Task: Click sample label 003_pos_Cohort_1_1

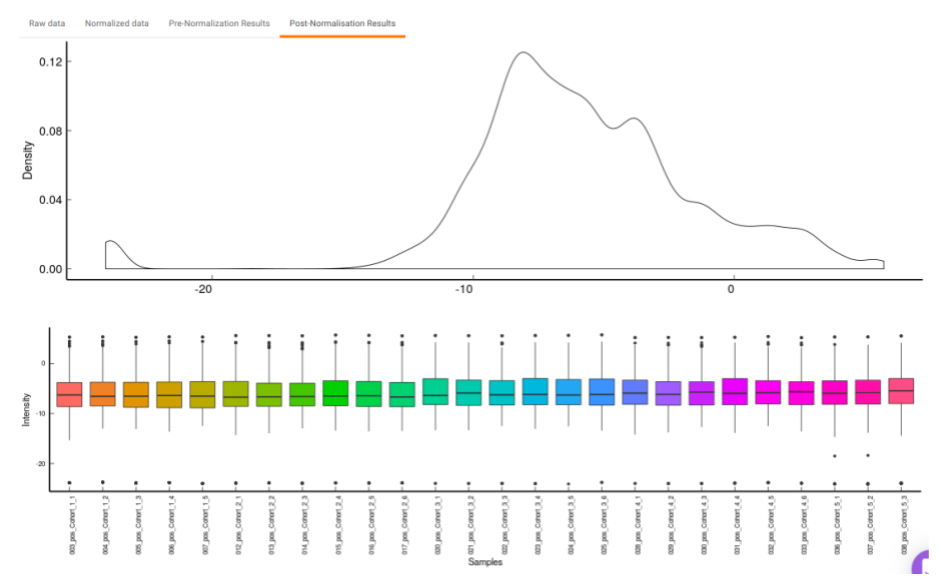Action: [x=72, y=526]
